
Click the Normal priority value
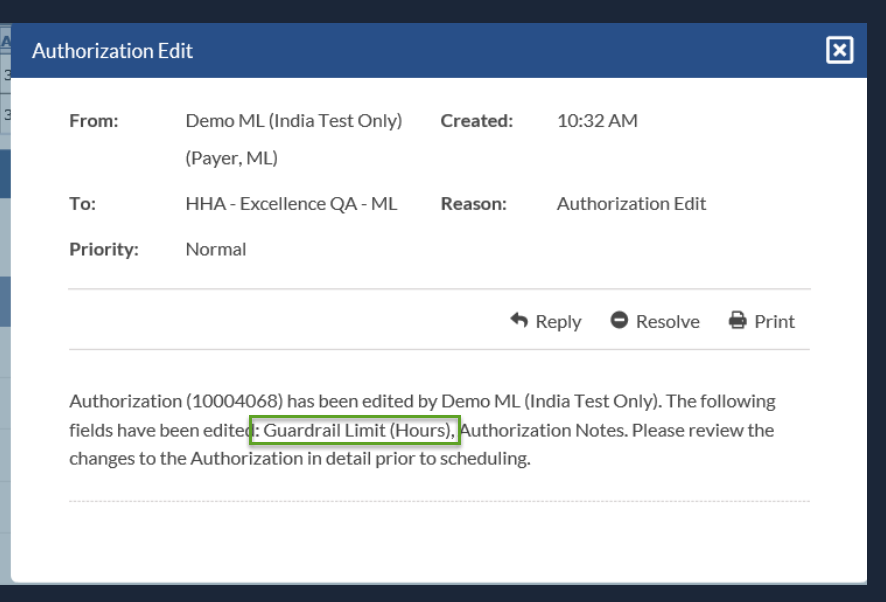coord(216,249)
